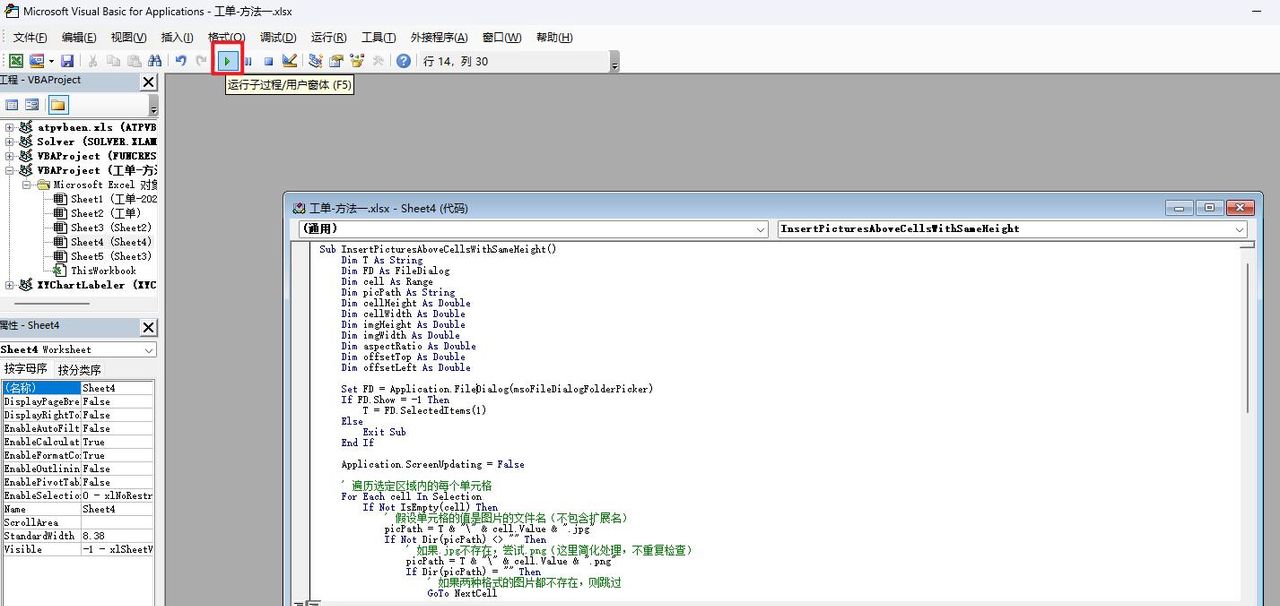This screenshot has width=1280, height=606.
Task: Expand the atpvbaen.xls project node
Action: tap(10, 127)
